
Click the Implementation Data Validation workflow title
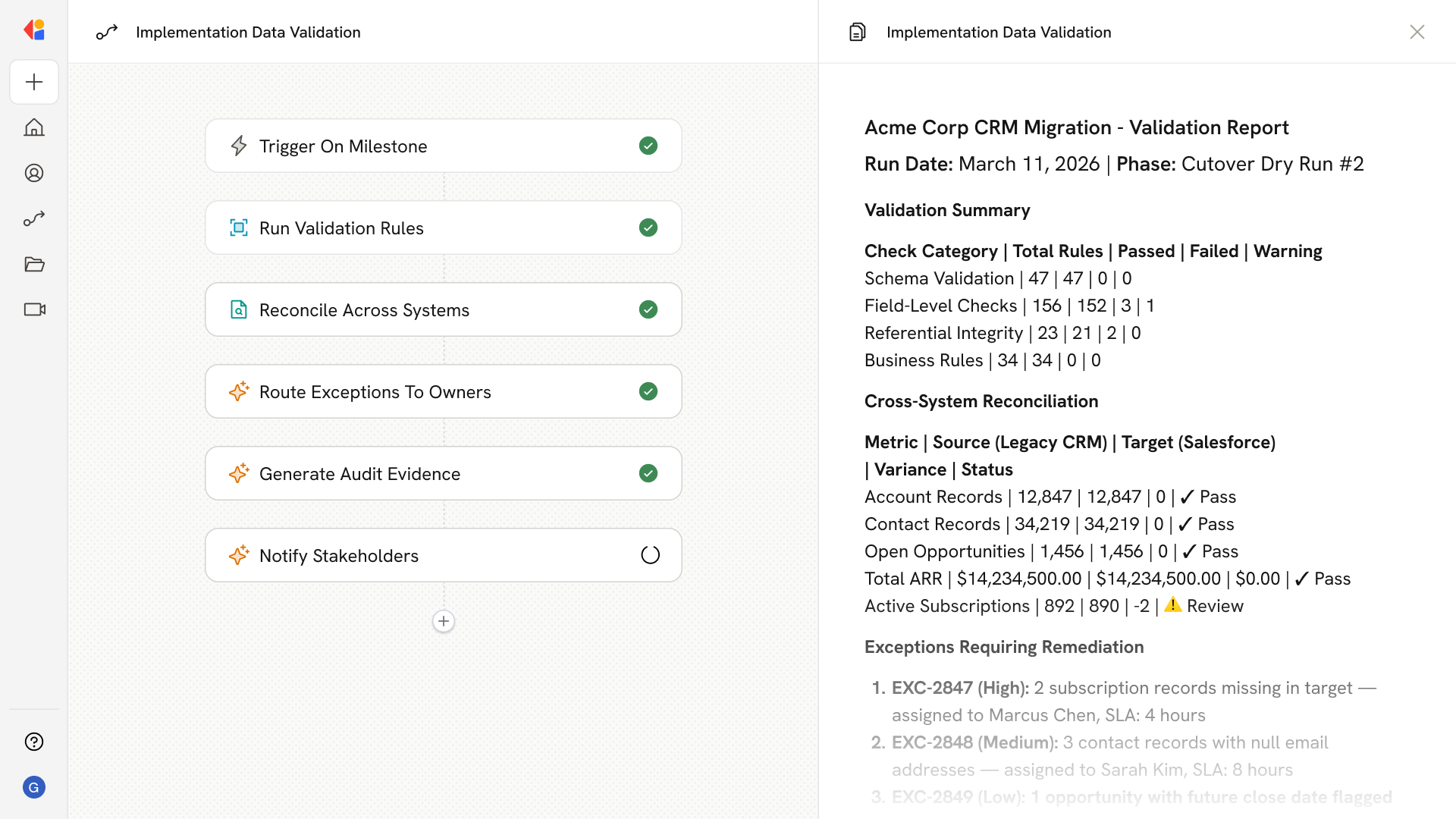pyautogui.click(x=248, y=32)
